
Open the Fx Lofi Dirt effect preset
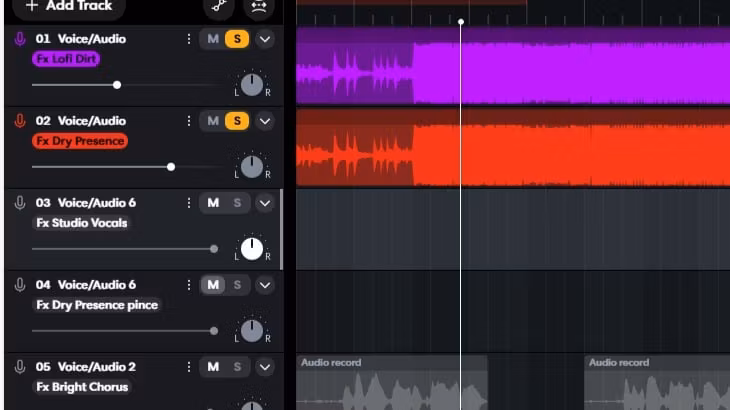click(x=66, y=59)
